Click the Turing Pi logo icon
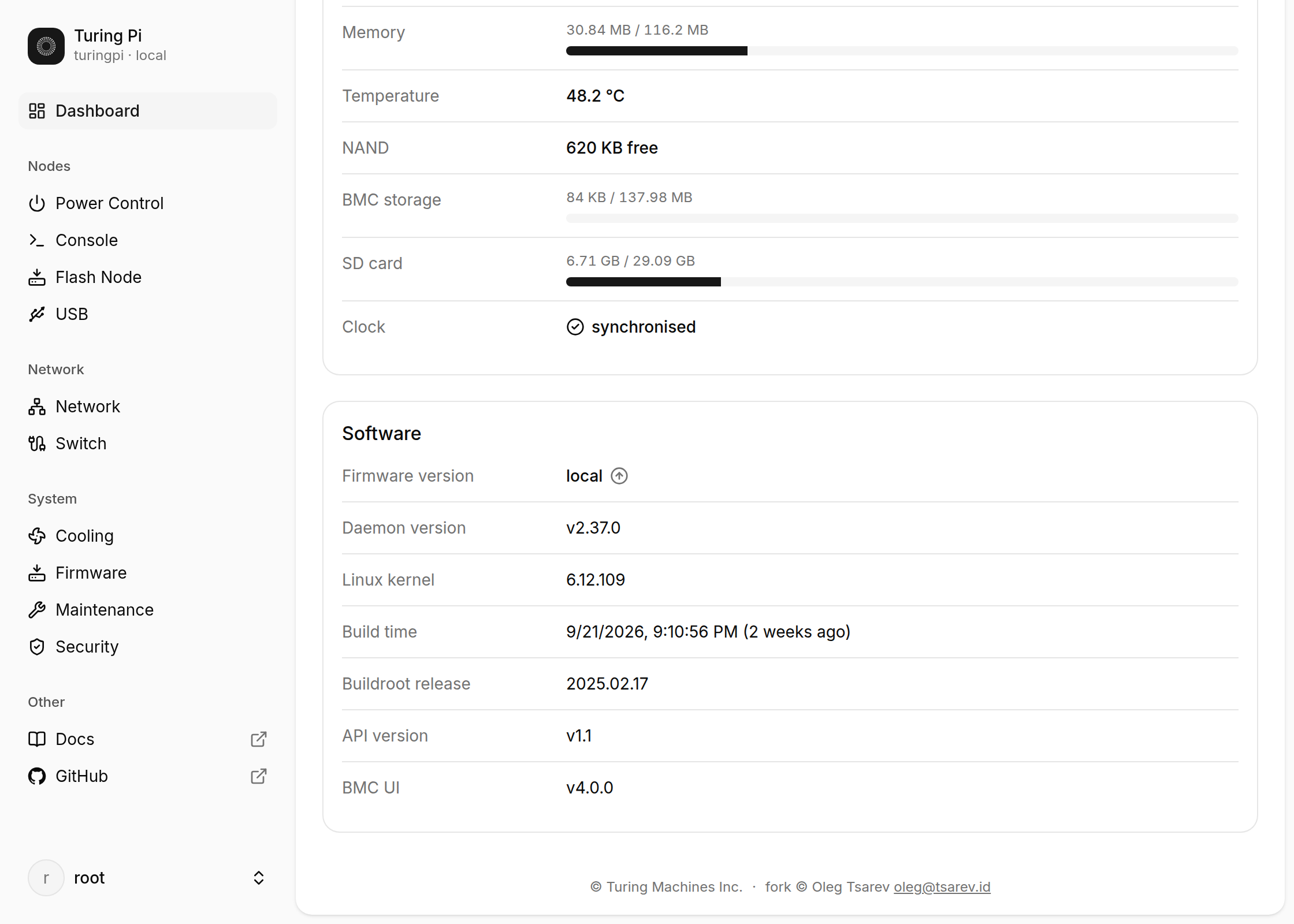 [x=46, y=46]
